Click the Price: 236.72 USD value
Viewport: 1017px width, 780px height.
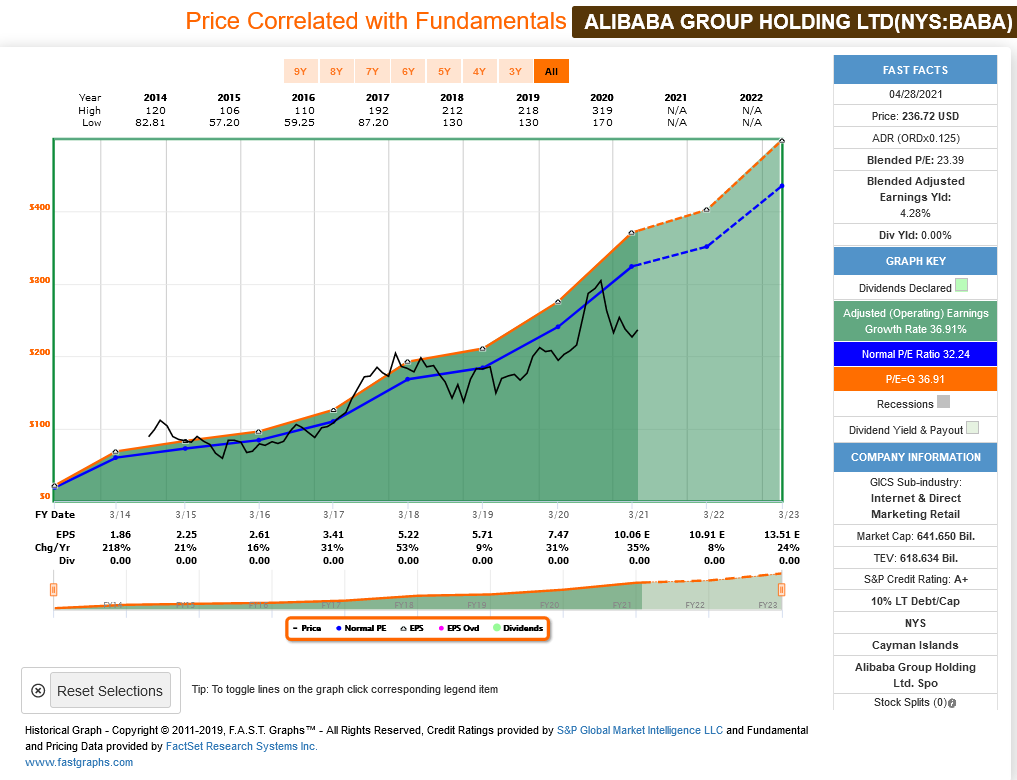[915, 116]
